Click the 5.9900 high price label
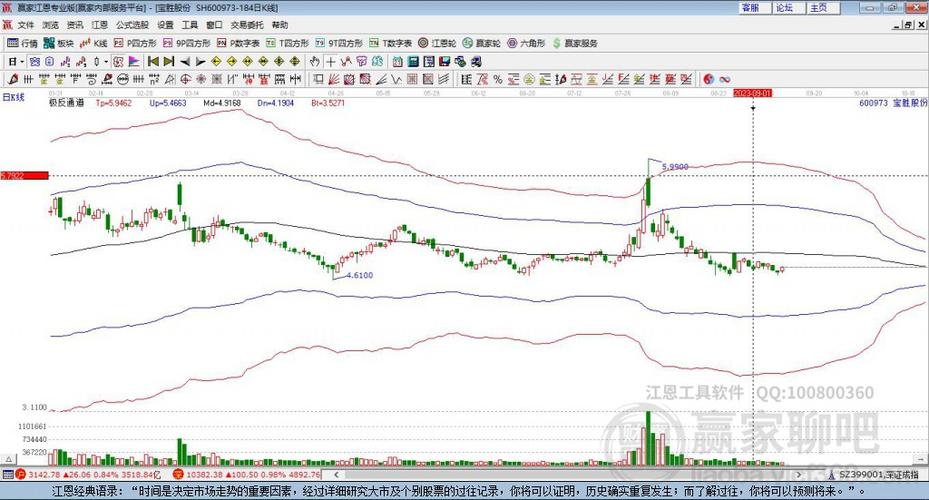 (675, 167)
